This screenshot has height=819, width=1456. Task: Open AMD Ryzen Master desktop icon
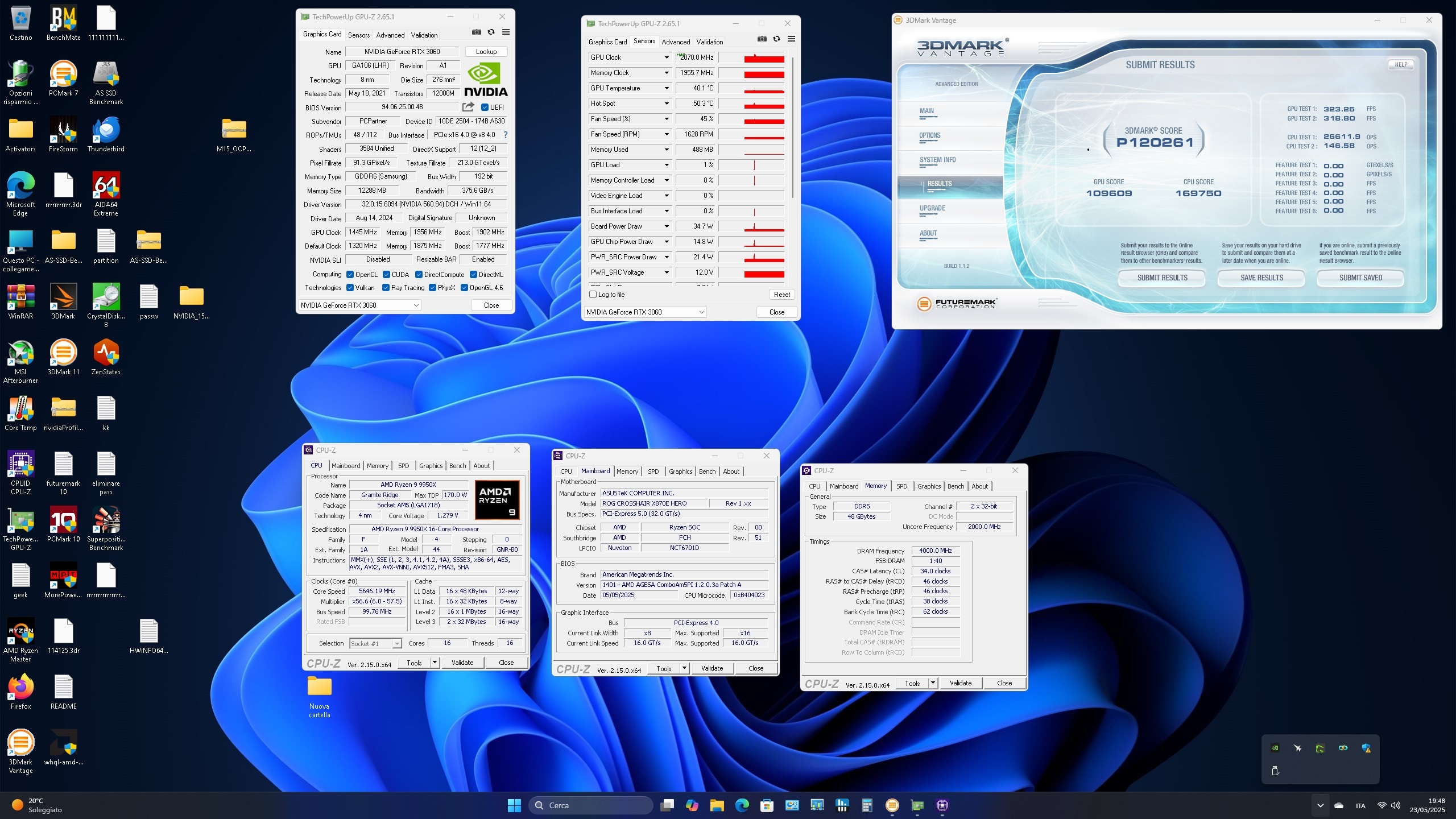pyautogui.click(x=21, y=640)
